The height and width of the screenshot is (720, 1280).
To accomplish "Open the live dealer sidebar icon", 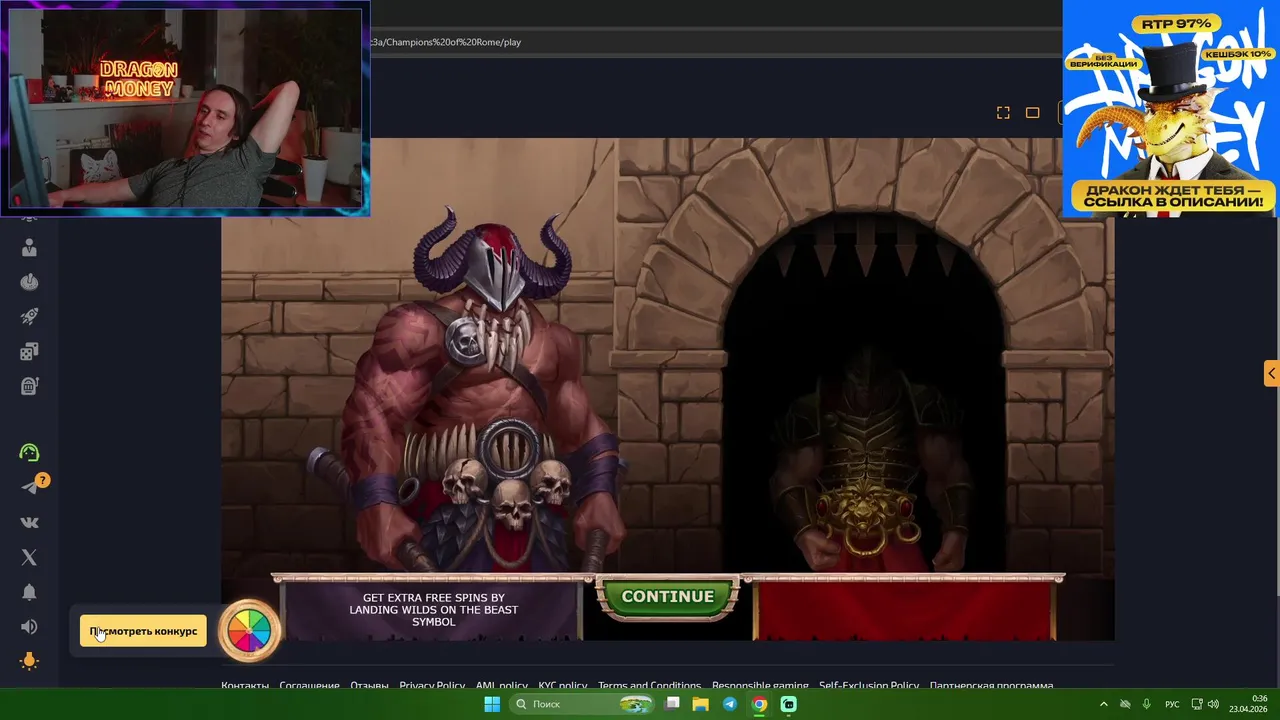I will click(29, 248).
